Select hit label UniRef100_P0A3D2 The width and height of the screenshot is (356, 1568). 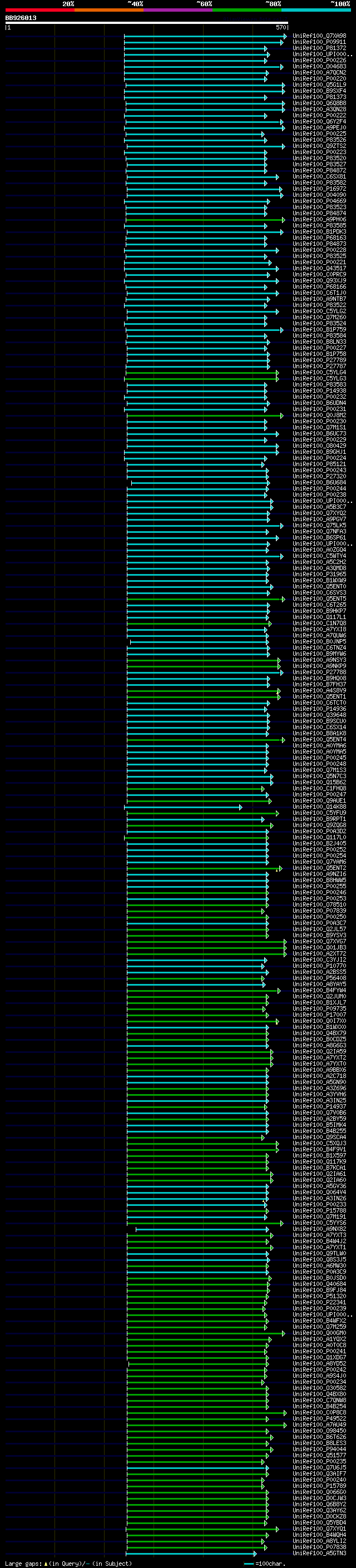[x=319, y=832]
